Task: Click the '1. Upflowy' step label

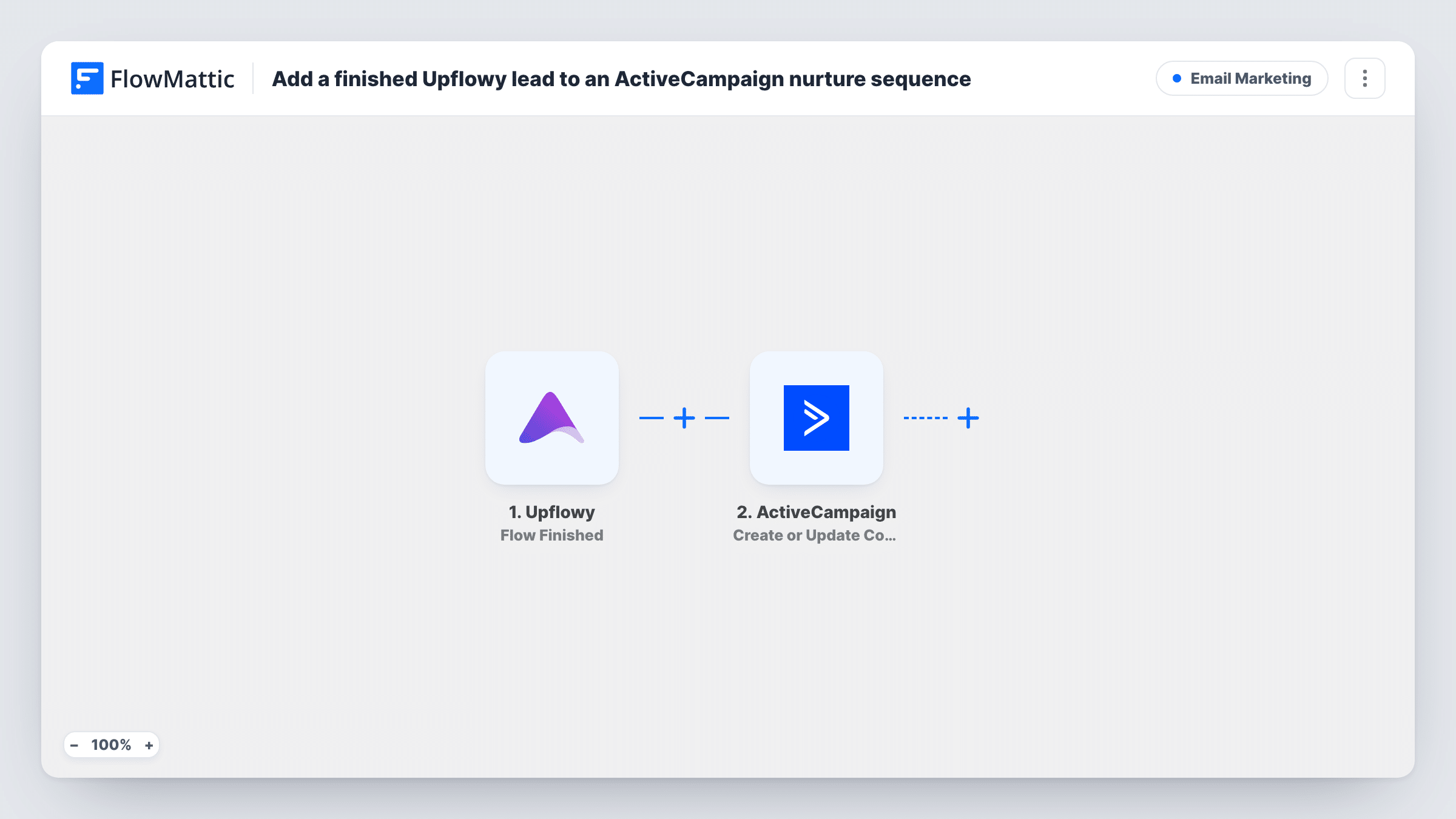Action: [x=552, y=512]
